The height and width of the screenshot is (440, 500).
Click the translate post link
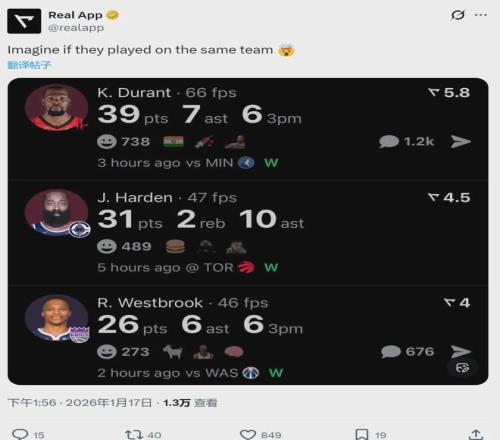point(29,65)
